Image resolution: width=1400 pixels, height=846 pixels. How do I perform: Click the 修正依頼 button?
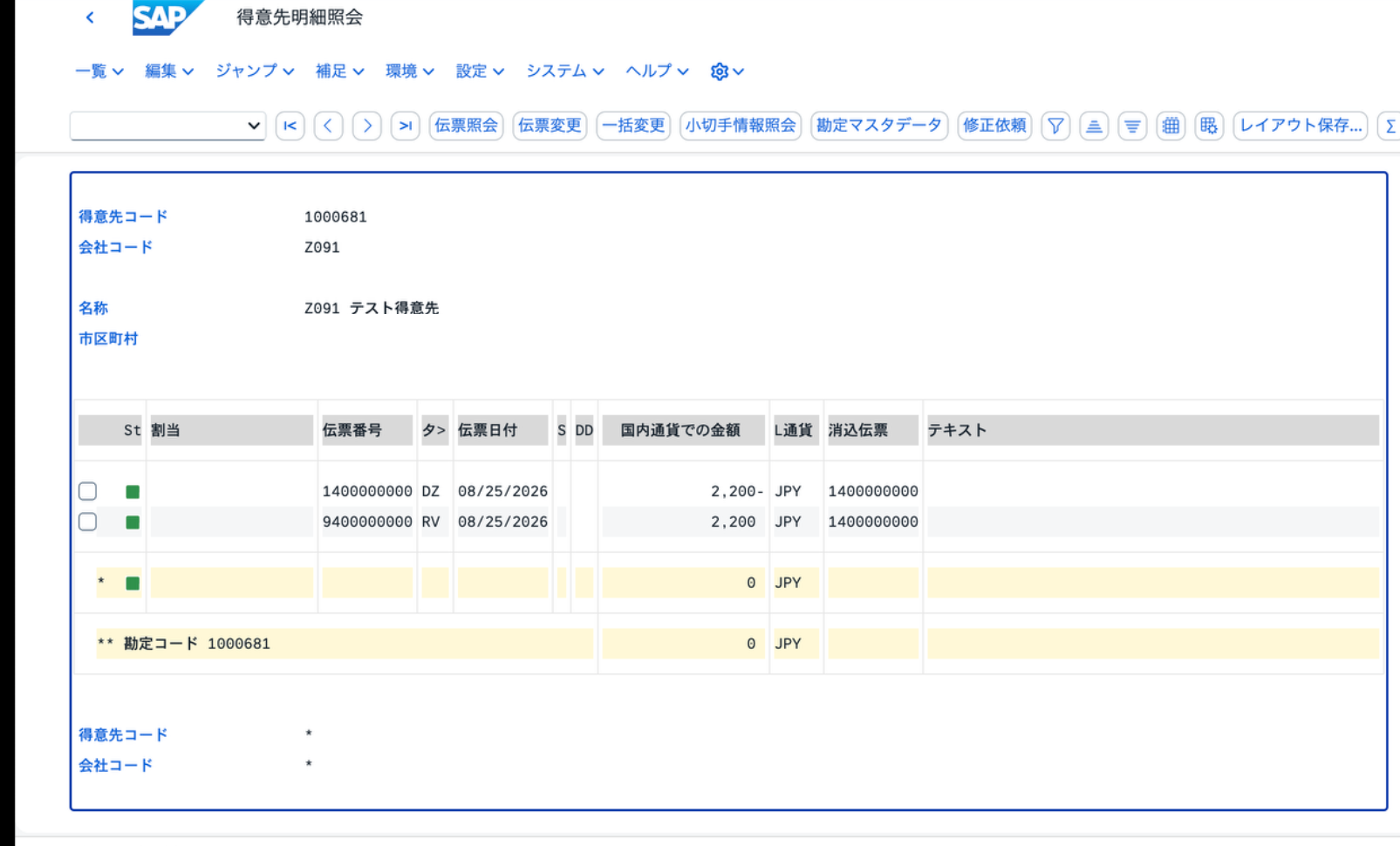coord(994,126)
